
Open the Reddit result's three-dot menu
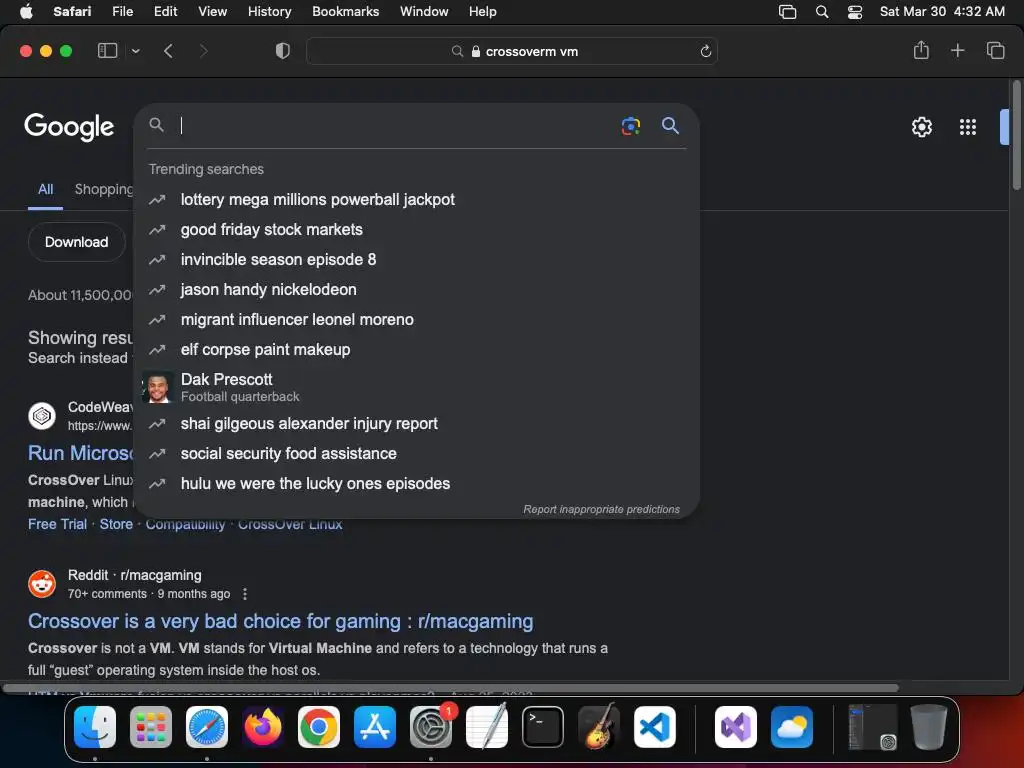pyautogui.click(x=245, y=594)
